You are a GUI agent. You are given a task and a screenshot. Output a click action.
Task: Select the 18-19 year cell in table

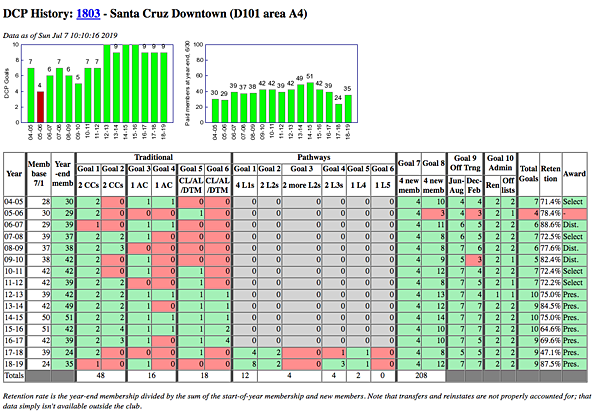click(14, 364)
